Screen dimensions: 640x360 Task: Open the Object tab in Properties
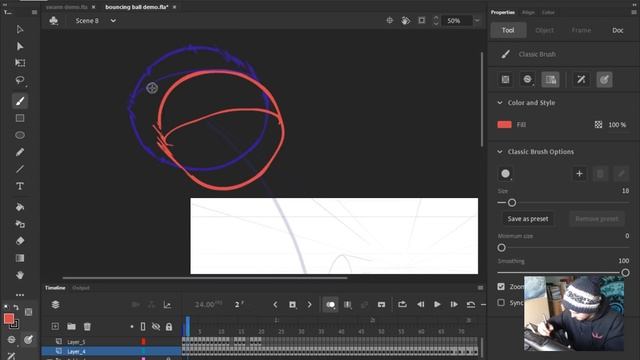pos(544,30)
